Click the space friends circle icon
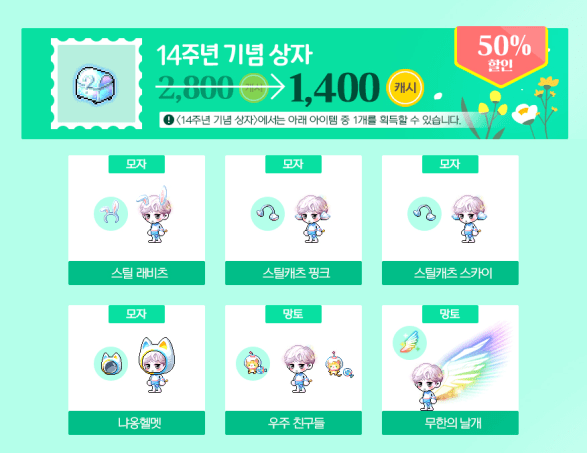 point(253,364)
